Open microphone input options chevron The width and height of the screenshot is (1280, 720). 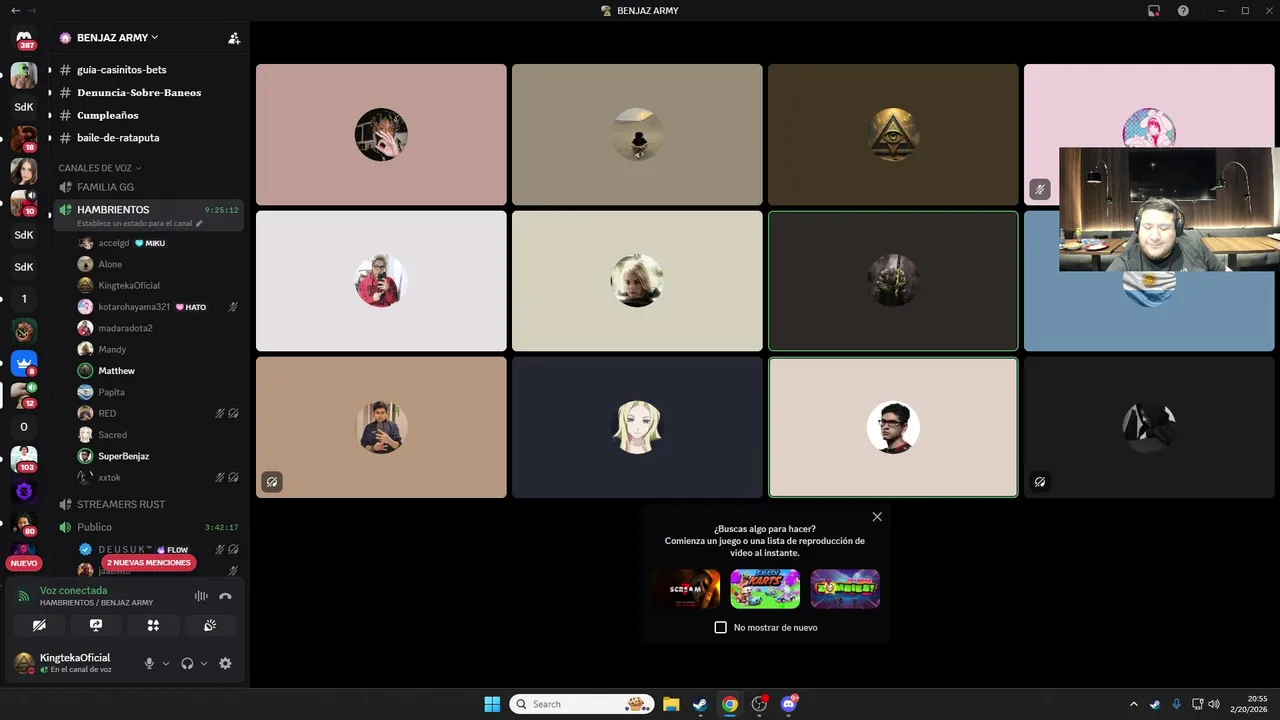[166, 663]
